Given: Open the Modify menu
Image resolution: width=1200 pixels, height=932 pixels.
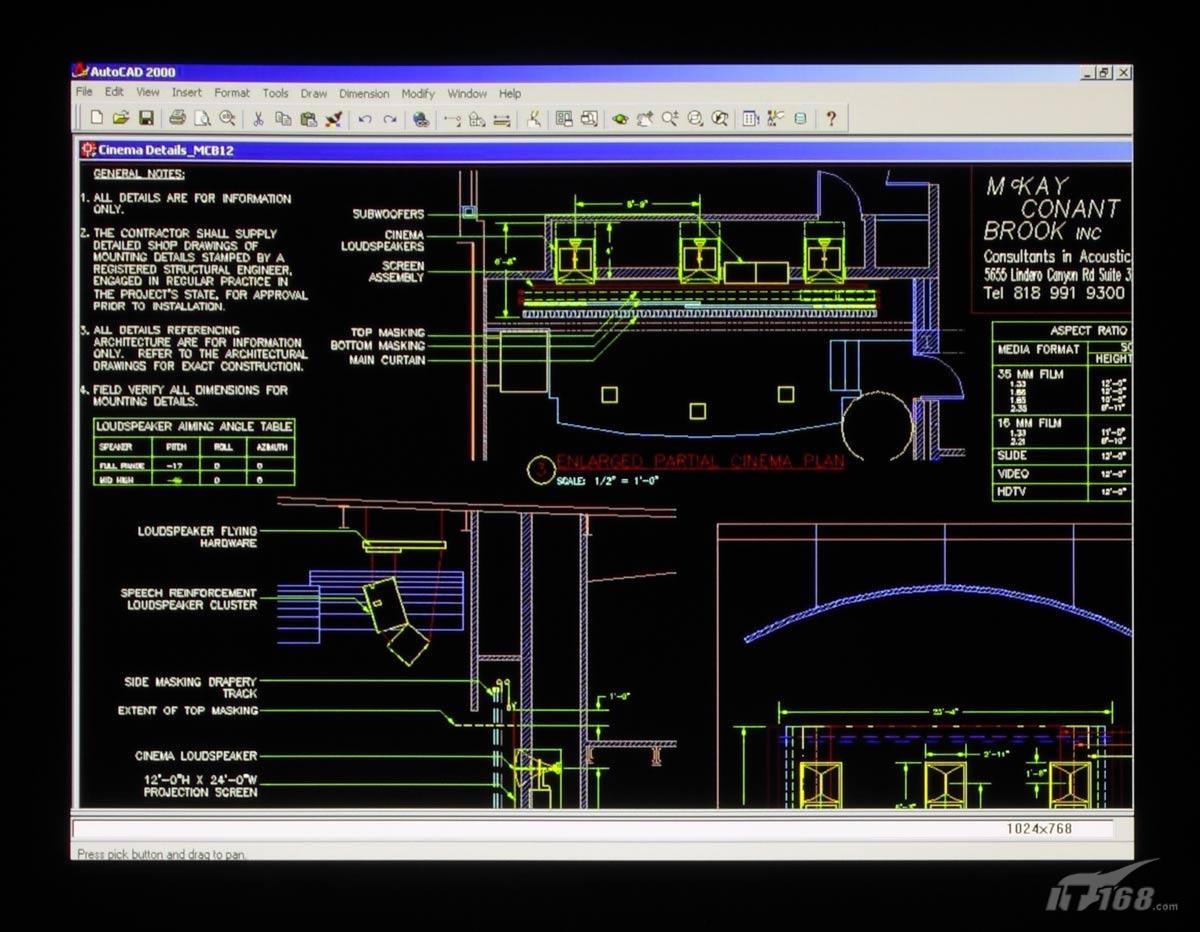Looking at the screenshot, I should (x=418, y=93).
